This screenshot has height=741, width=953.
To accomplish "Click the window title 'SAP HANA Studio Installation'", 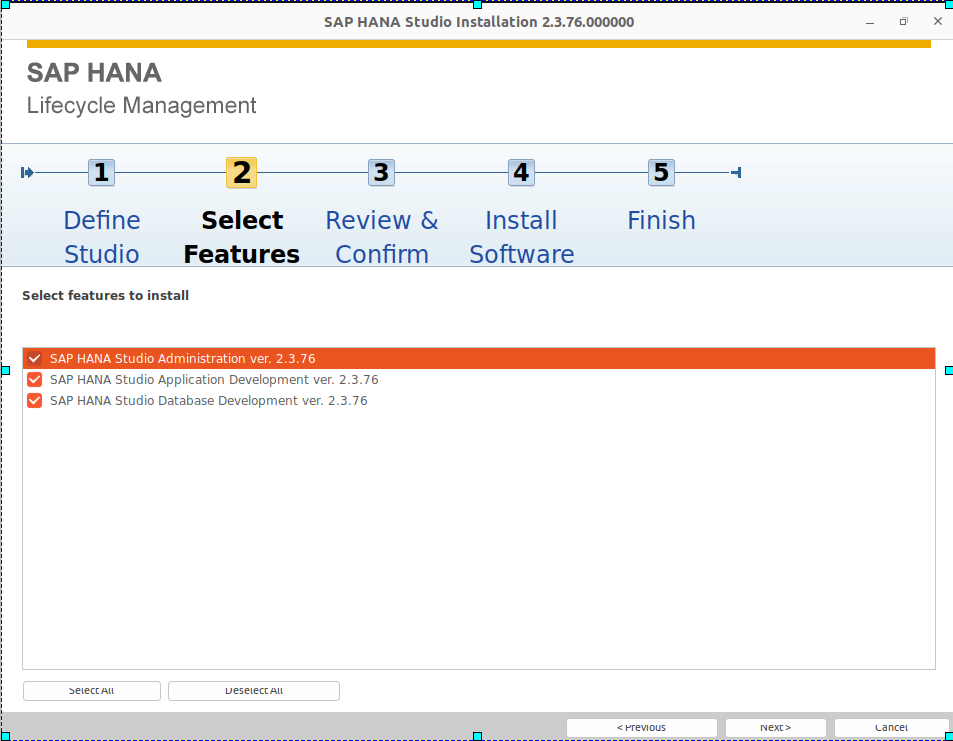I will [479, 22].
